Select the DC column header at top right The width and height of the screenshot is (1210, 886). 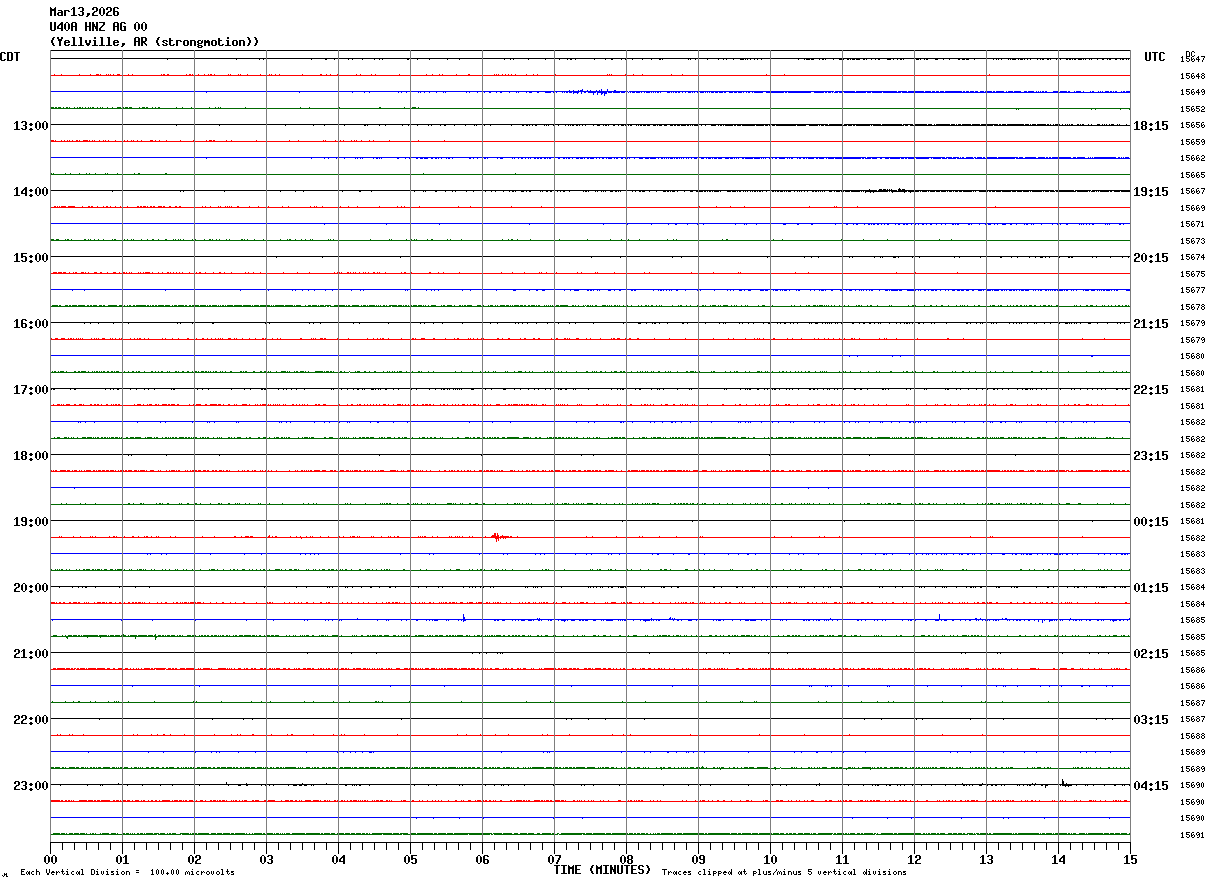[x=1190, y=54]
